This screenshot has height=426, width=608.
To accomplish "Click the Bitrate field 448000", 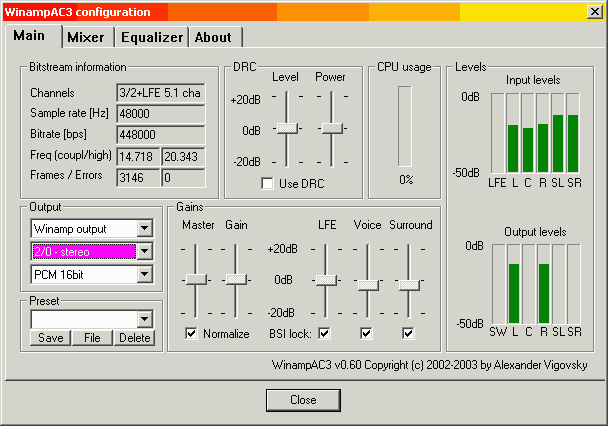I will point(161,135).
